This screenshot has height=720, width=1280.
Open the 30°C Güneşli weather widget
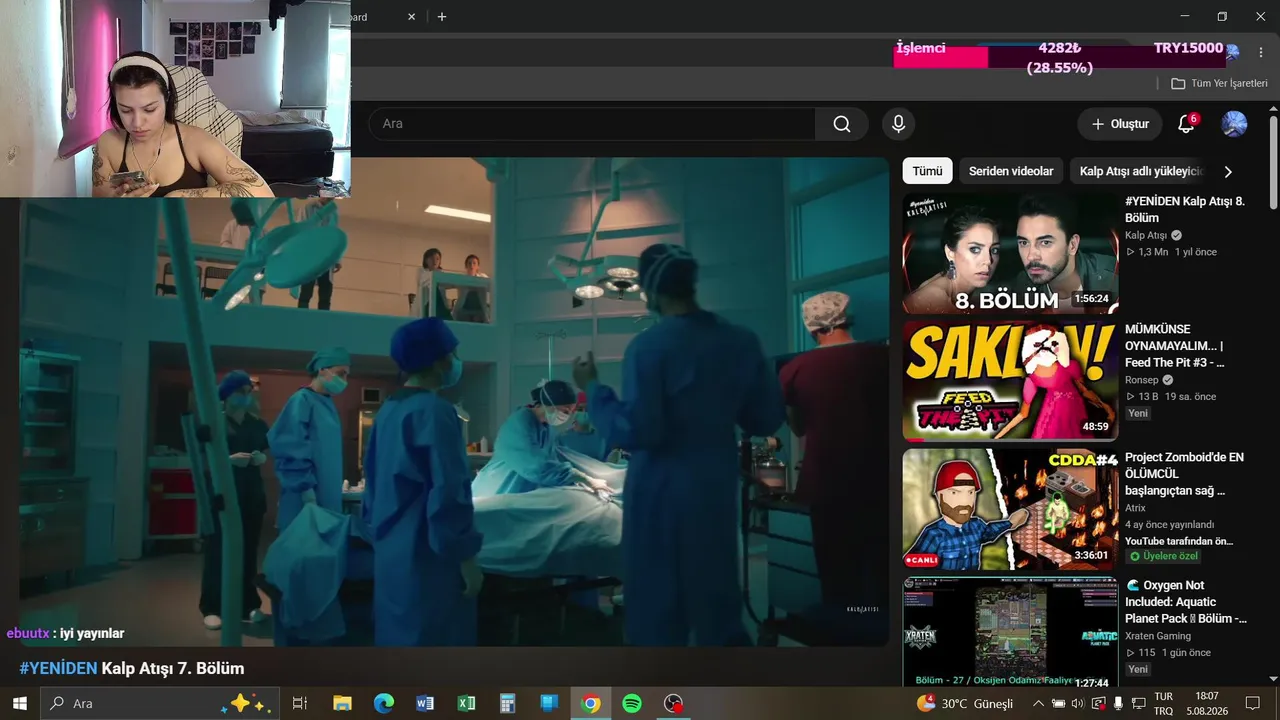tap(965, 703)
